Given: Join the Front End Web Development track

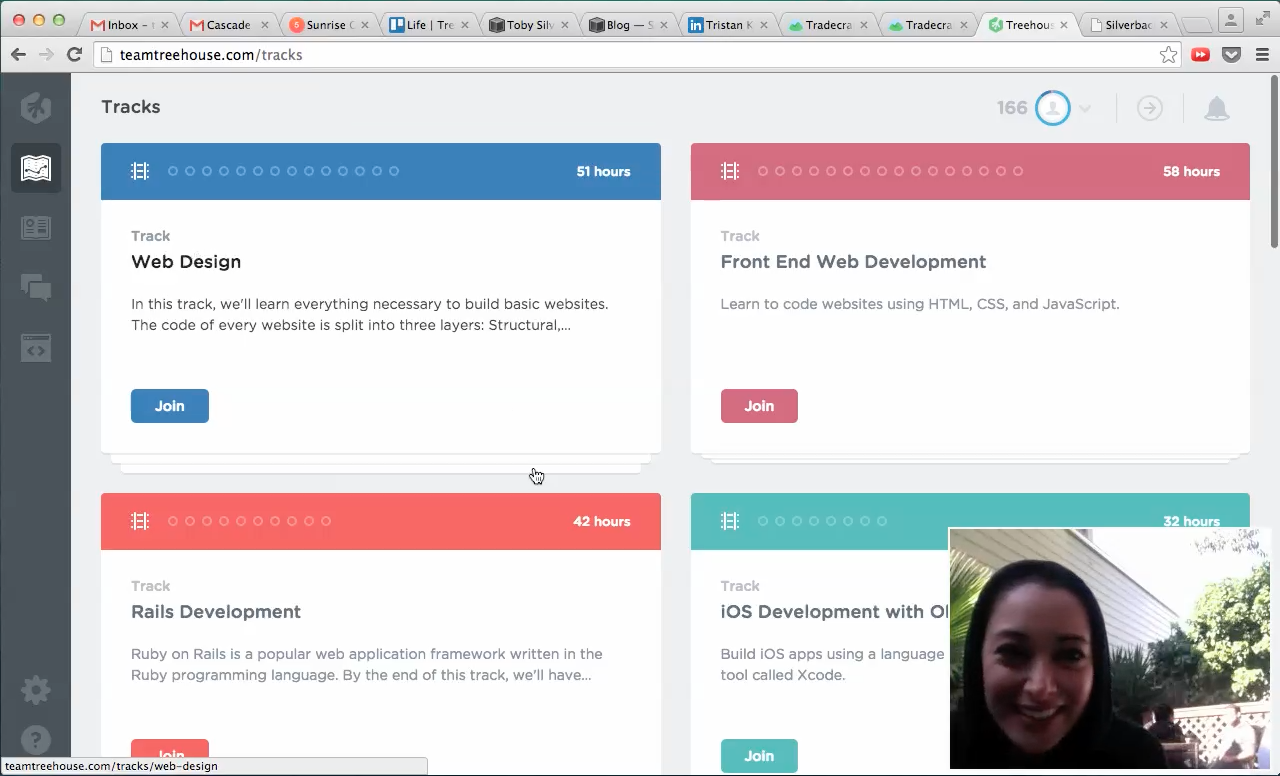Looking at the screenshot, I should pyautogui.click(x=759, y=406).
